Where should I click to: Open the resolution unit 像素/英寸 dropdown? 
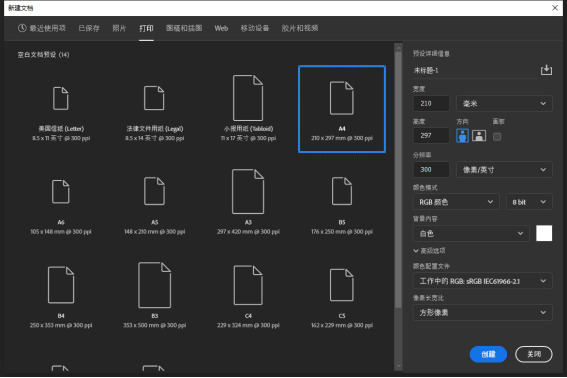click(x=504, y=170)
